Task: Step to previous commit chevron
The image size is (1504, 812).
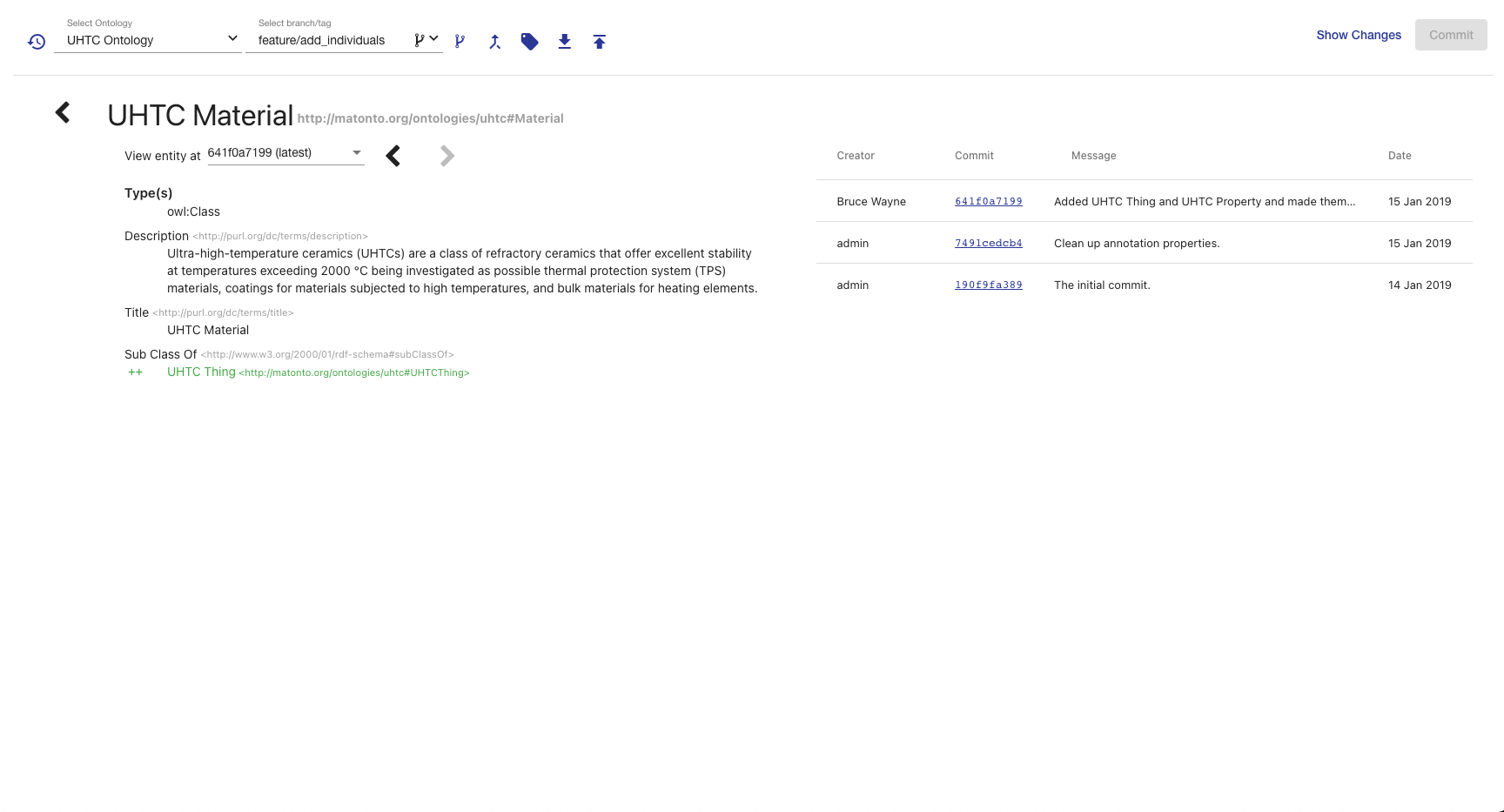Action: click(393, 156)
